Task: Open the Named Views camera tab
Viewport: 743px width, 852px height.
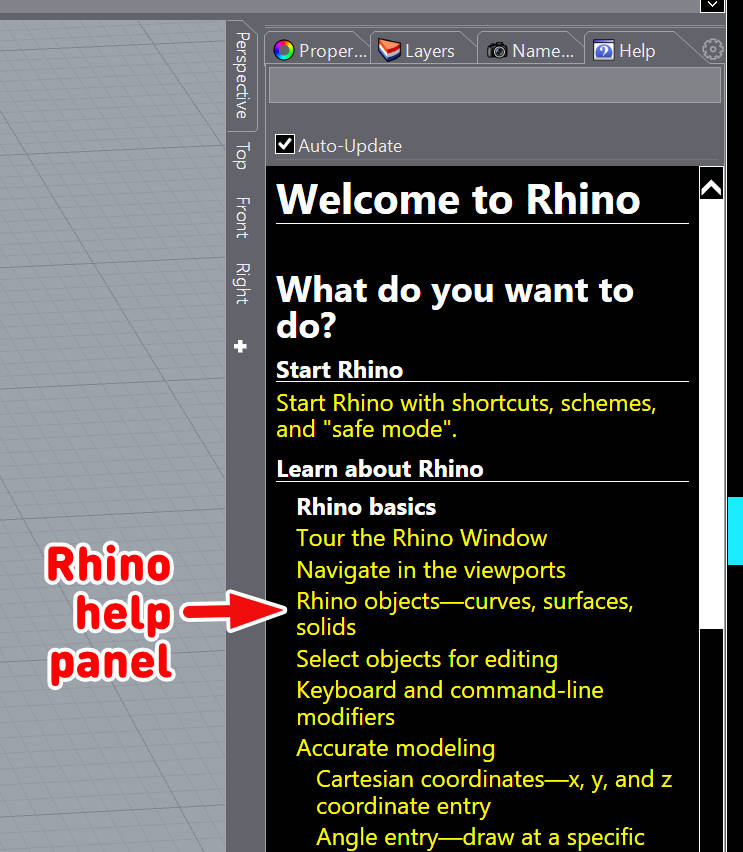Action: pos(530,51)
